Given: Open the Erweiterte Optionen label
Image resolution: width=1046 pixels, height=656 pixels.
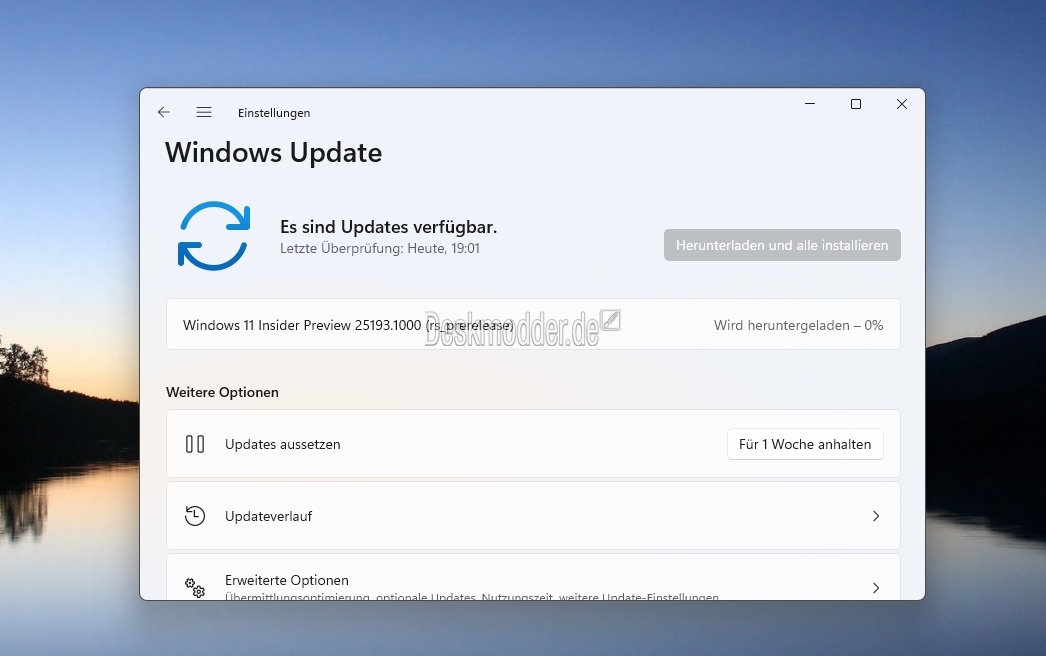Looking at the screenshot, I should [x=287, y=580].
